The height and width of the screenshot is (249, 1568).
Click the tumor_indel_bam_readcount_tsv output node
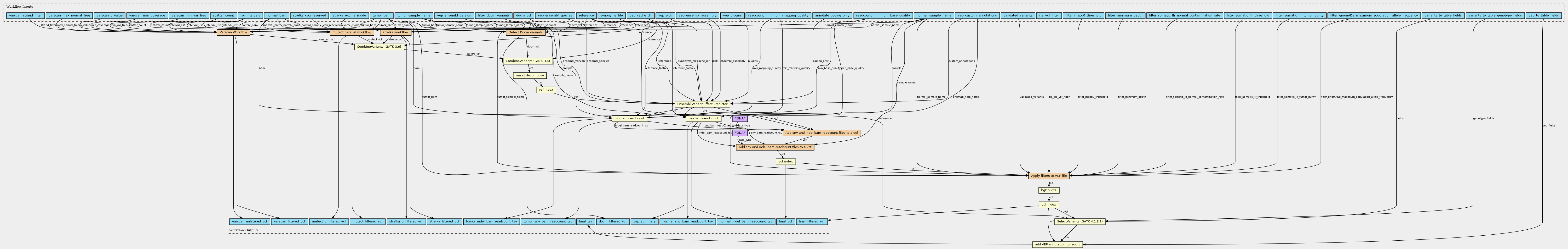[x=491, y=222]
